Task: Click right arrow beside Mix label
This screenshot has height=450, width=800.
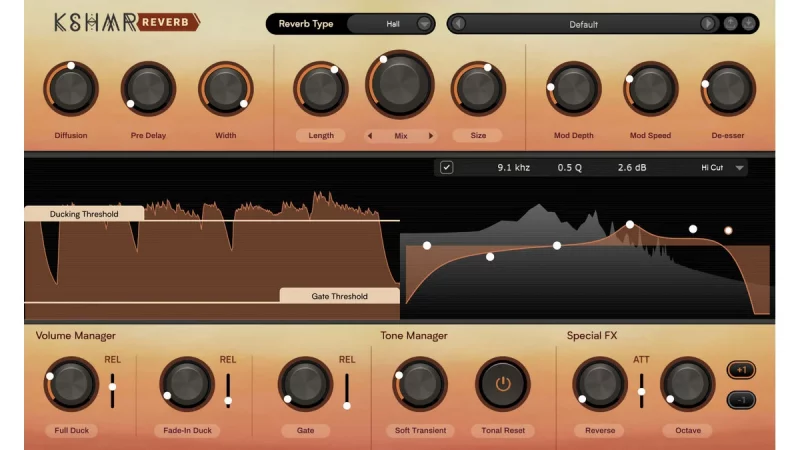Action: (x=431, y=136)
